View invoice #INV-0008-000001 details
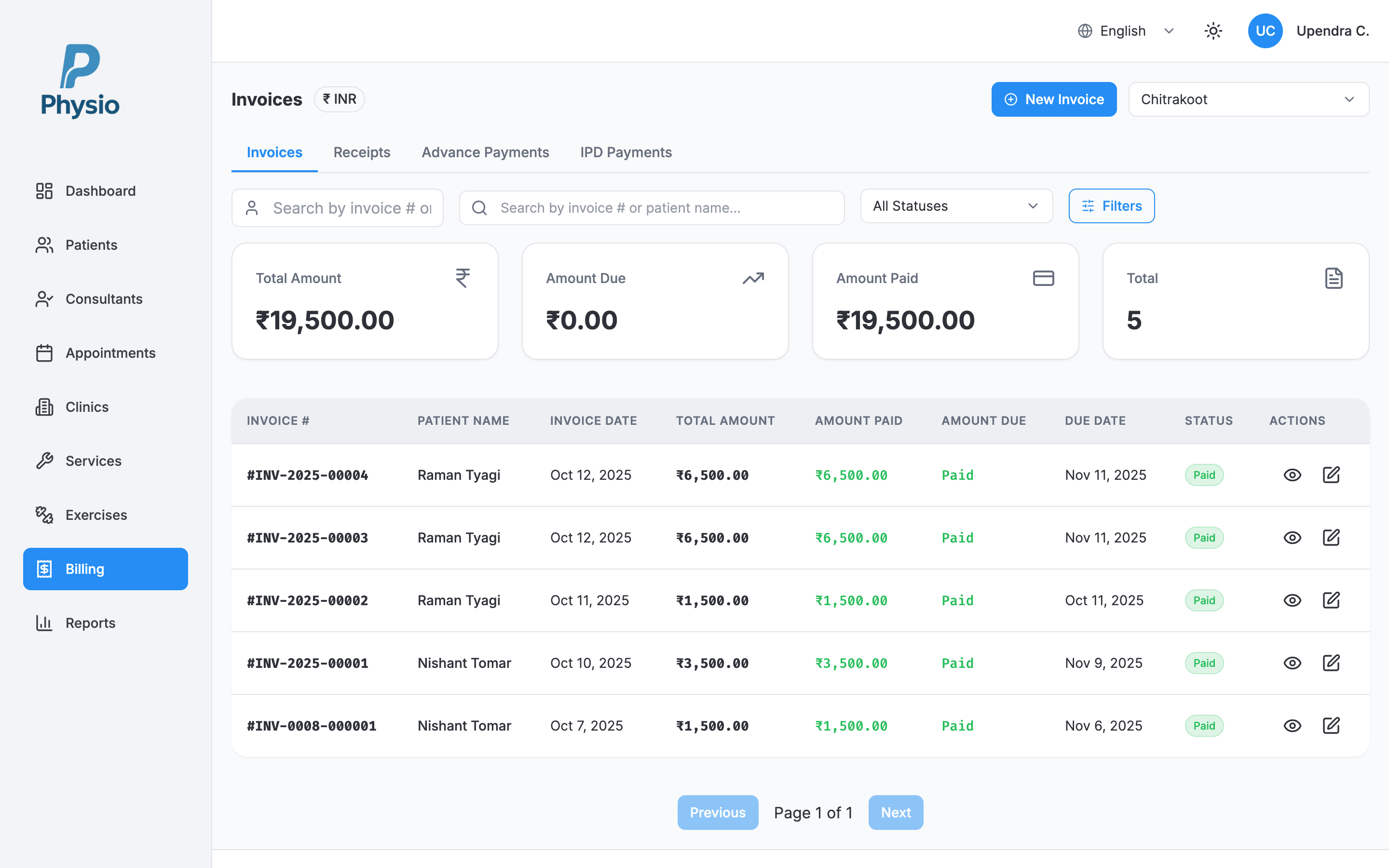This screenshot has width=1389, height=868. tap(1293, 725)
